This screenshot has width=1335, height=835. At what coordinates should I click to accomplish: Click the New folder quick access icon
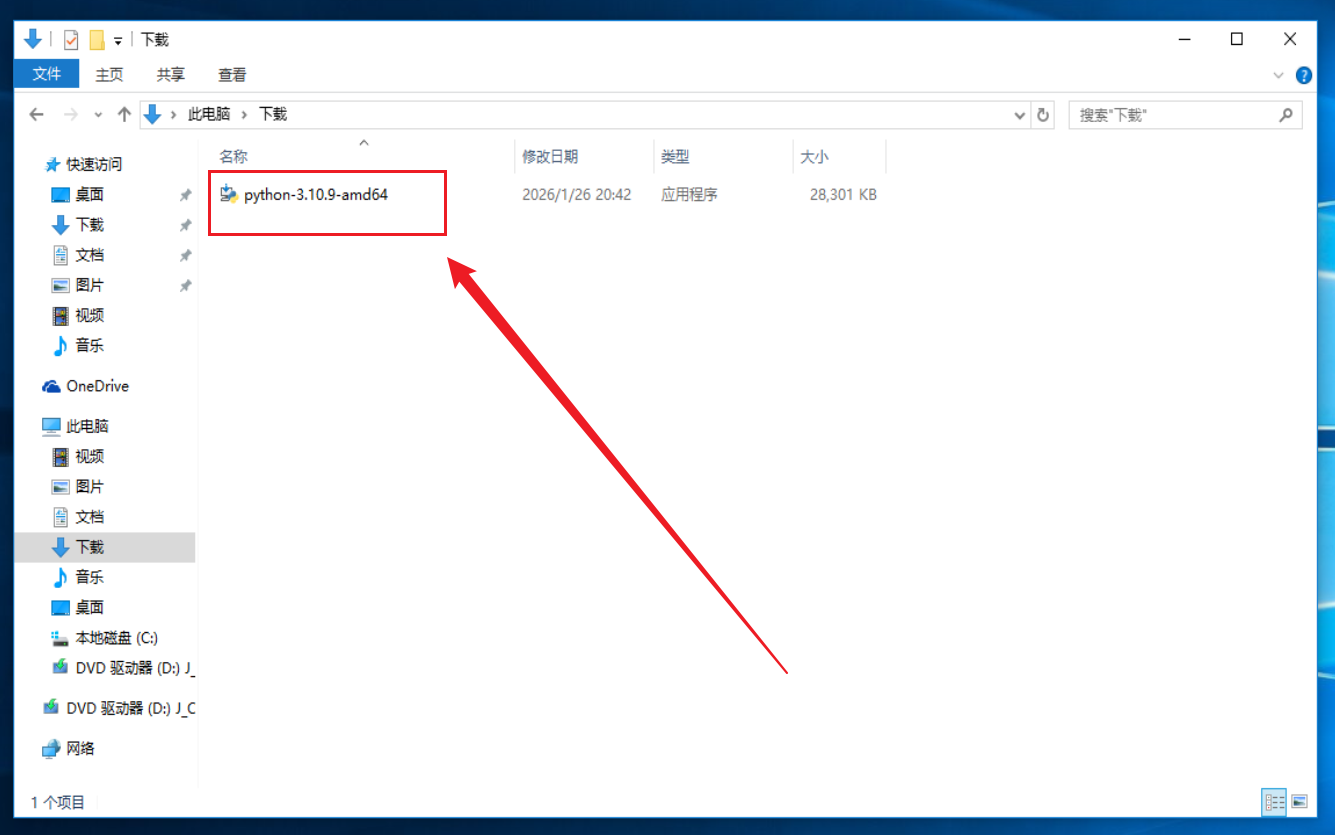(x=97, y=39)
